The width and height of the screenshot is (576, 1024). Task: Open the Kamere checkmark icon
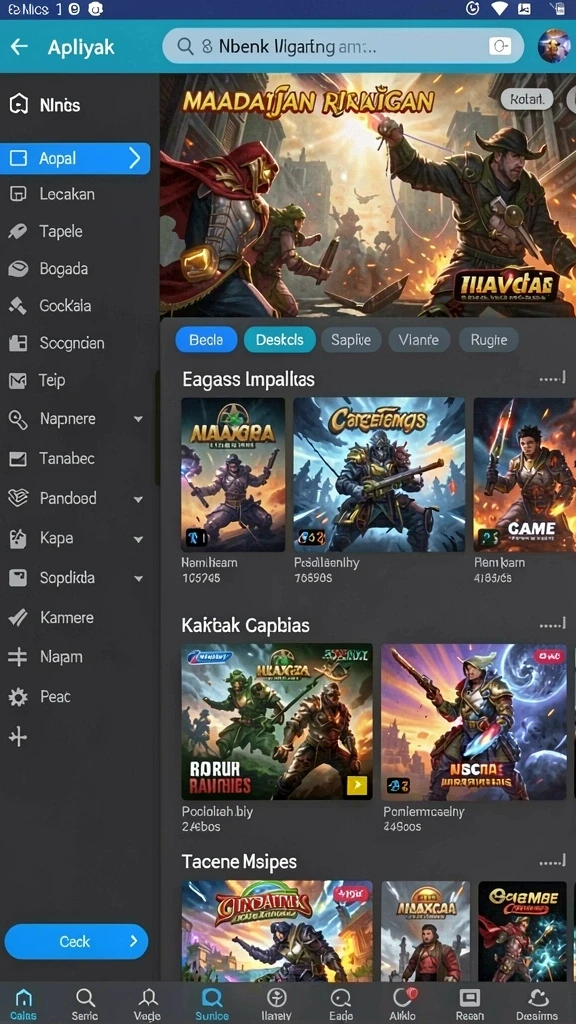[x=18, y=617]
